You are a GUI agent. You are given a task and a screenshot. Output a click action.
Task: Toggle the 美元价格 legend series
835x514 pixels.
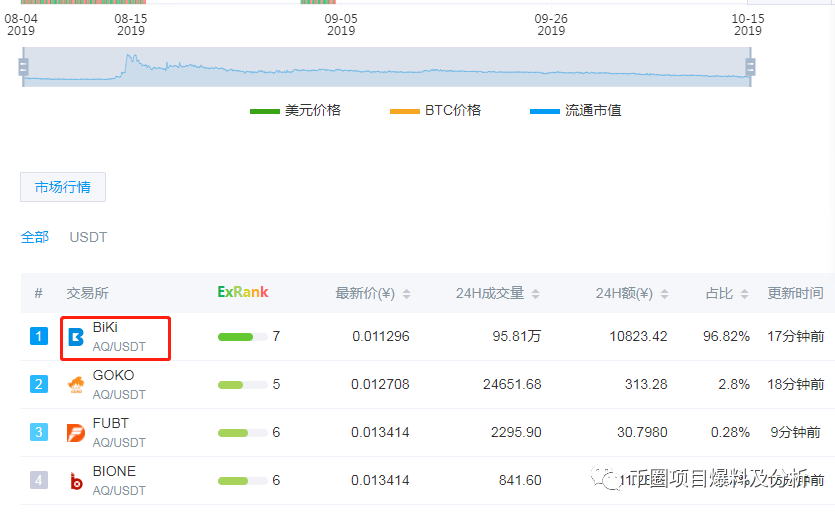(295, 110)
